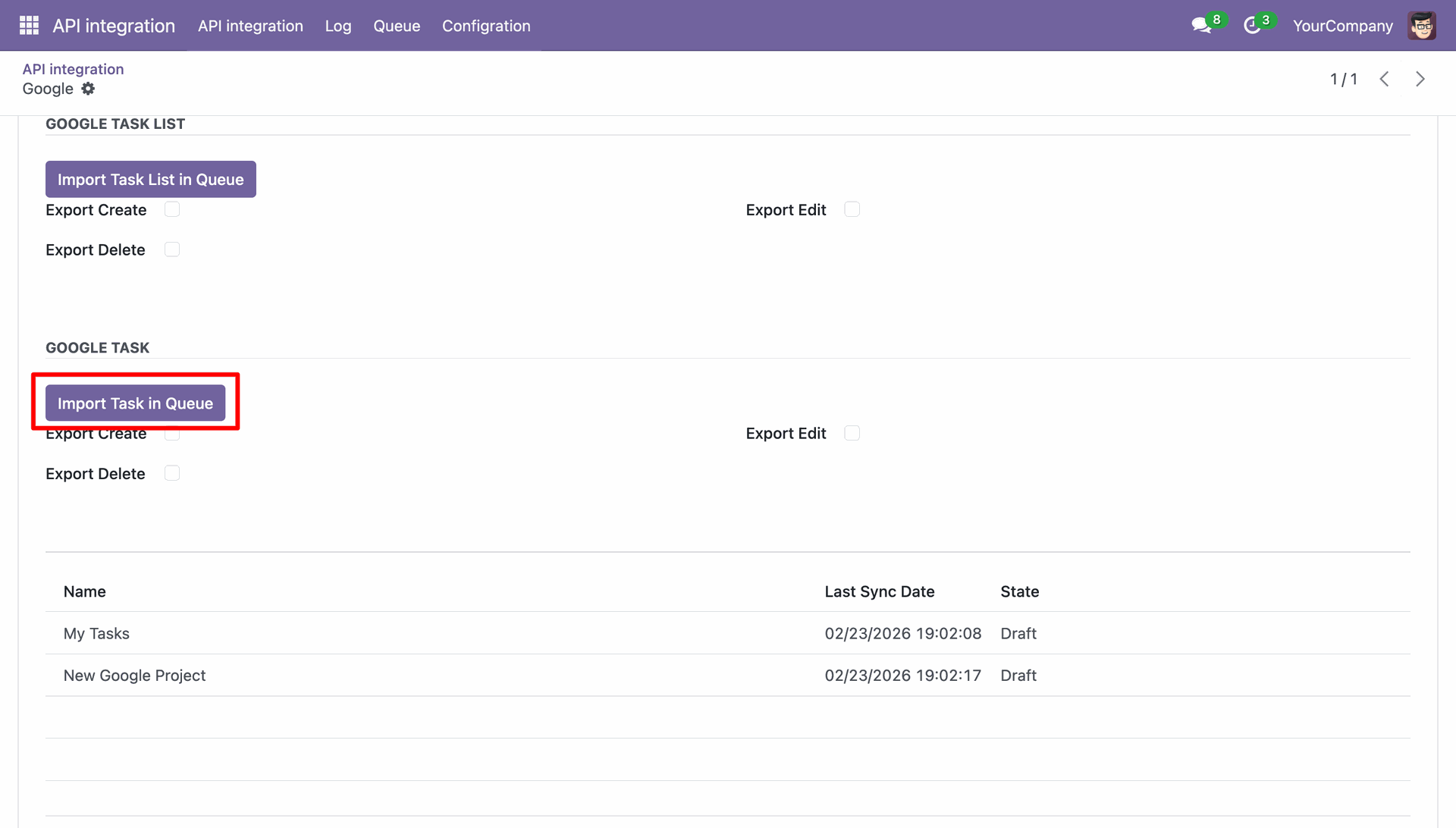Toggle Export Edit under Google Task List

(852, 209)
